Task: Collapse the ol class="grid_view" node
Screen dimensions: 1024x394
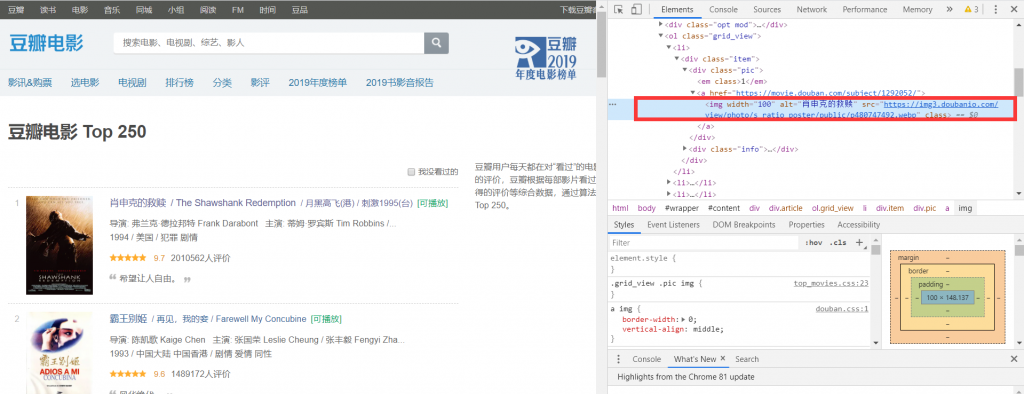Action: click(661, 36)
